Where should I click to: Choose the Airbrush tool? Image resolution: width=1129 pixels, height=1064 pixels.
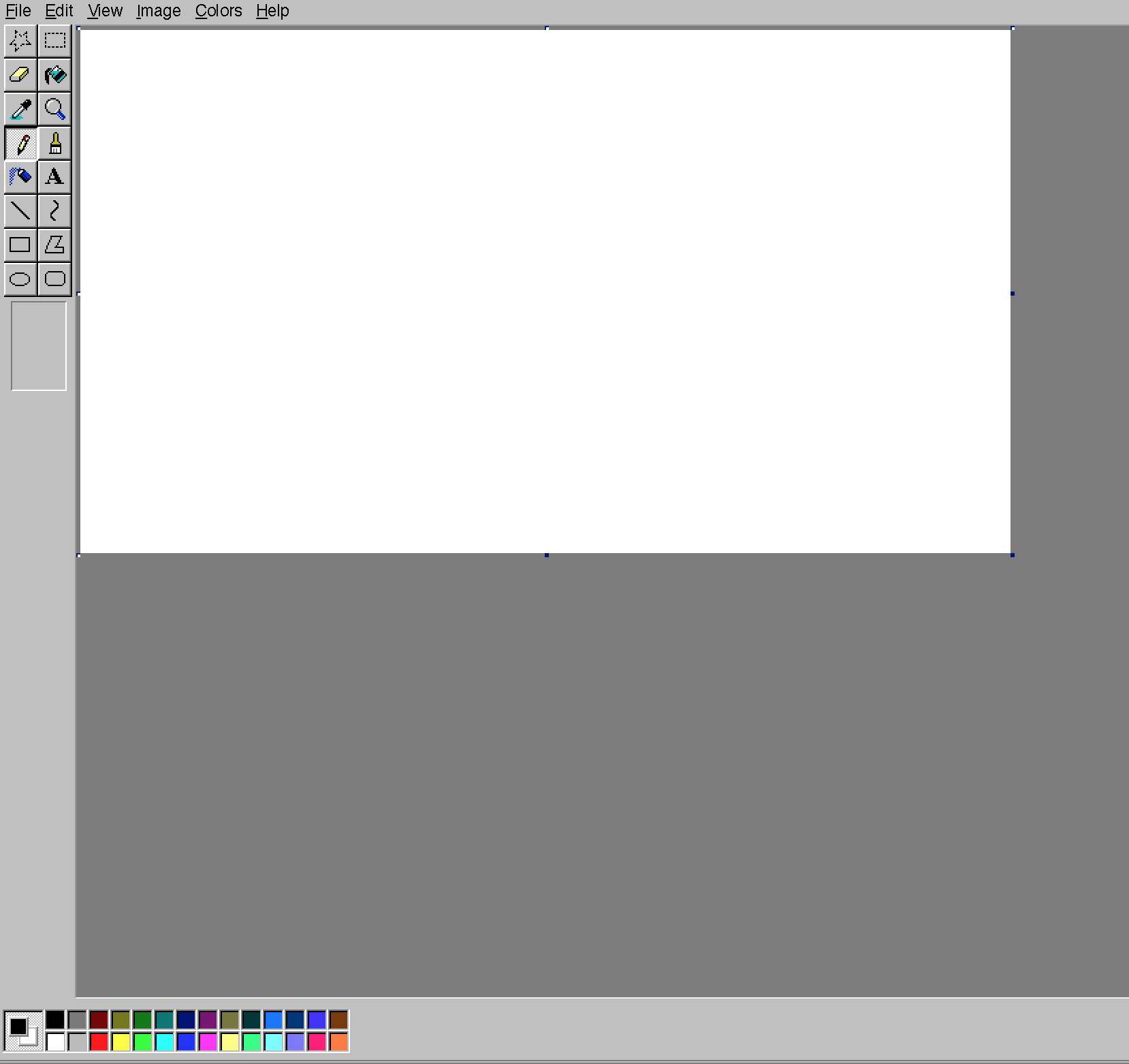pyautogui.click(x=20, y=177)
